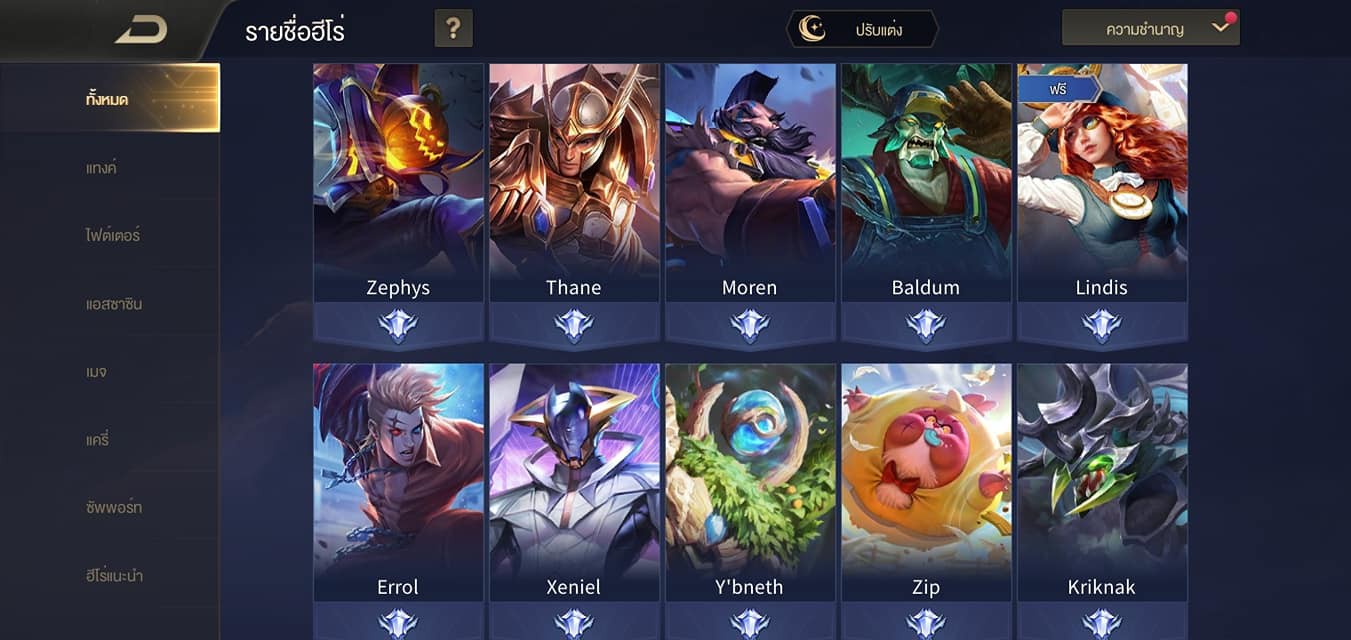
Task: Tap the mastery badge under Moren
Action: pos(750,325)
